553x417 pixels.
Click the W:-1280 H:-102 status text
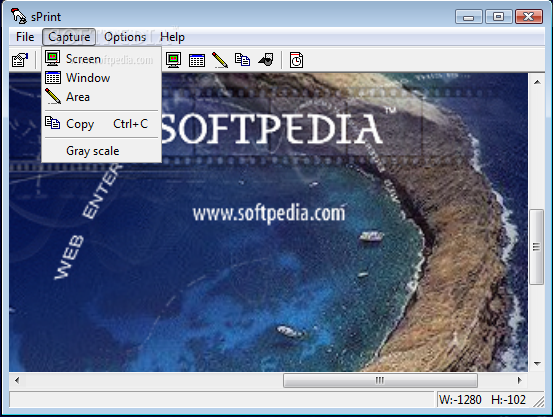[482, 400]
